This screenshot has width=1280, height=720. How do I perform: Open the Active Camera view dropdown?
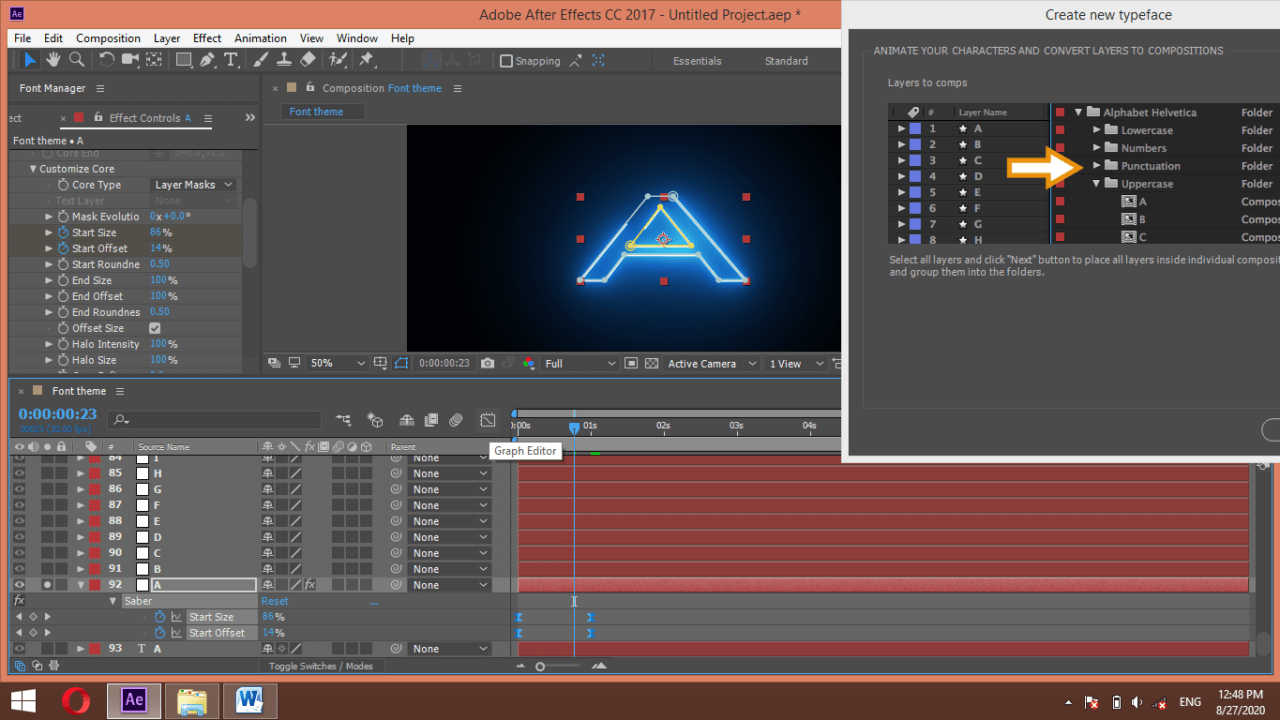[x=710, y=363]
